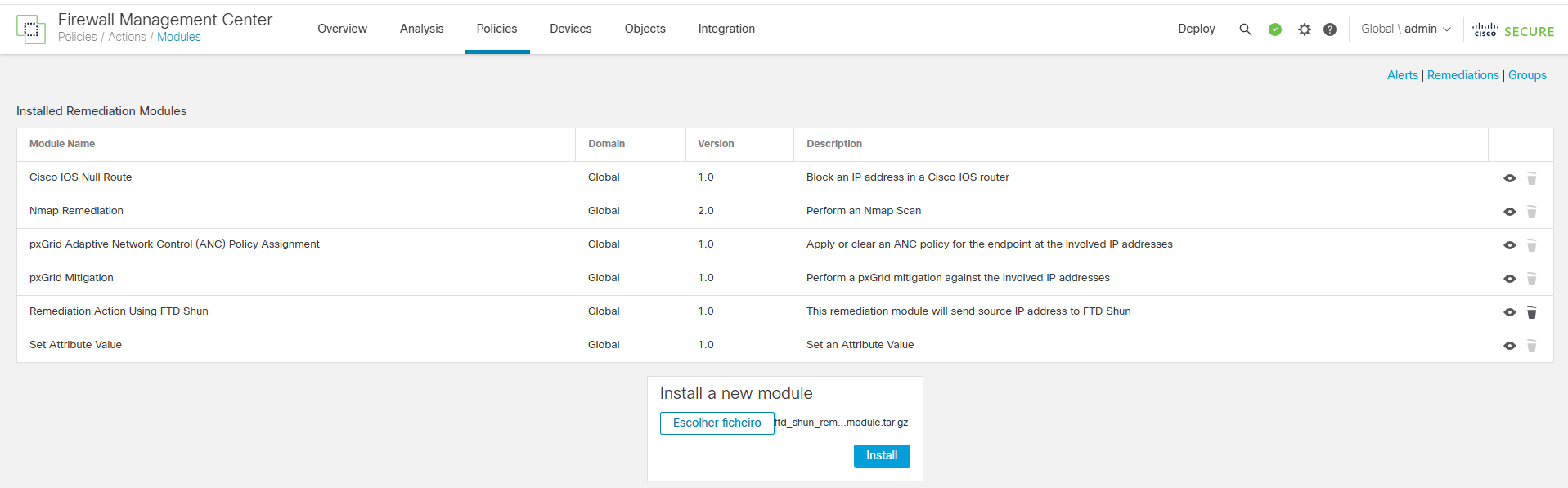The width and height of the screenshot is (1568, 488).
Task: Click the Firewall Management Center logo icon
Action: (30, 29)
